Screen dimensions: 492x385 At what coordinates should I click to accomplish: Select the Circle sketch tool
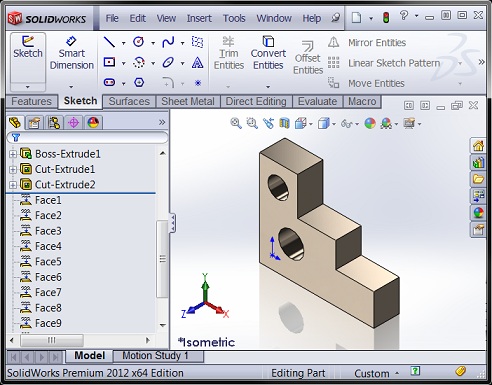tap(139, 42)
